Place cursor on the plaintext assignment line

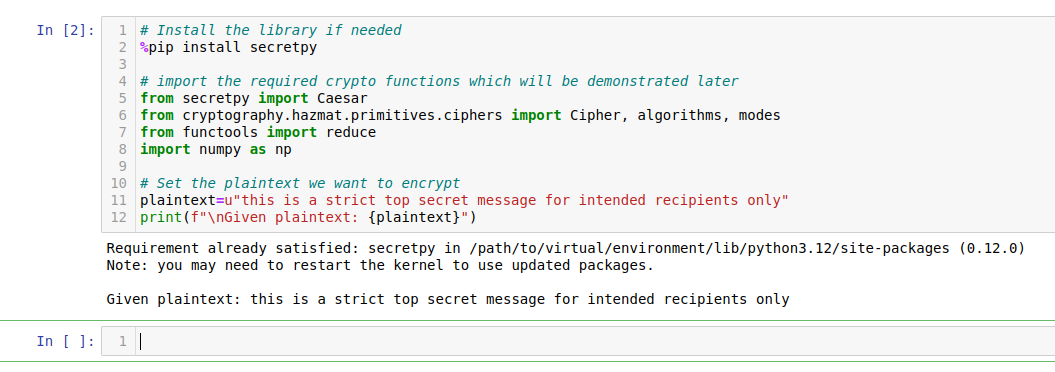[x=464, y=200]
